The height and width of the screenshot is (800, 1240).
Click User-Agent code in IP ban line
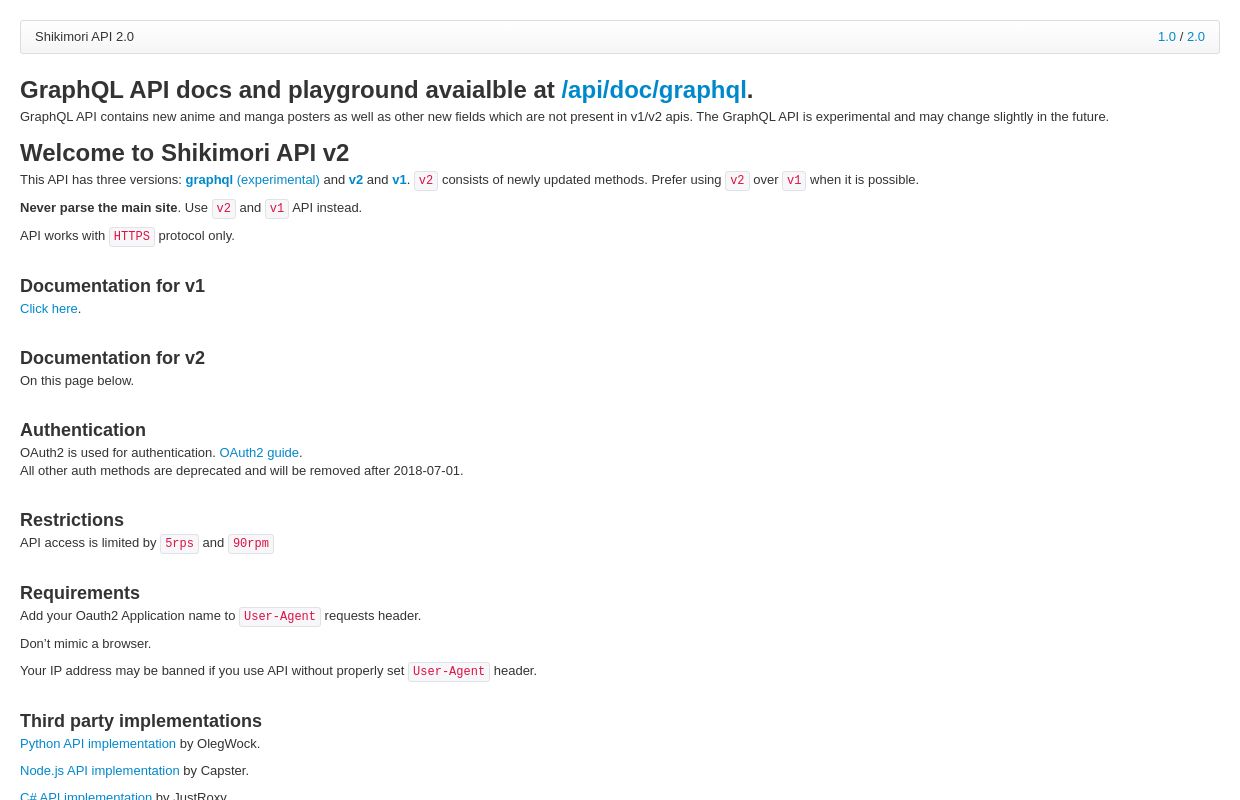click(449, 672)
